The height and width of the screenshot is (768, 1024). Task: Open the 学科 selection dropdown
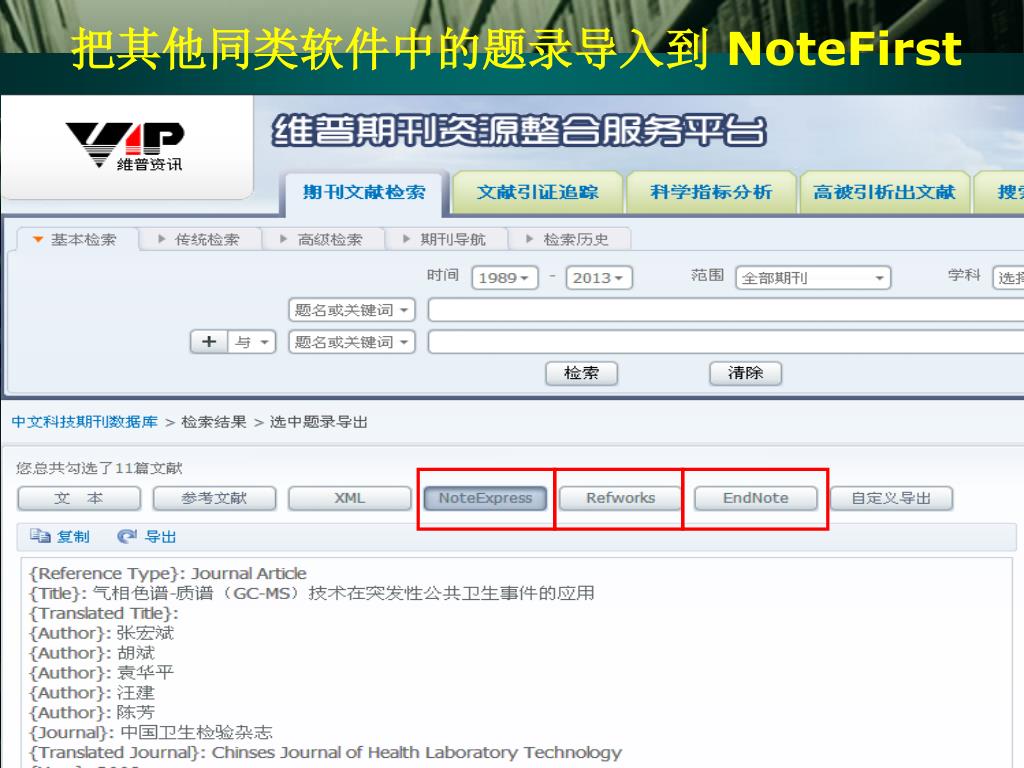pos(1008,278)
